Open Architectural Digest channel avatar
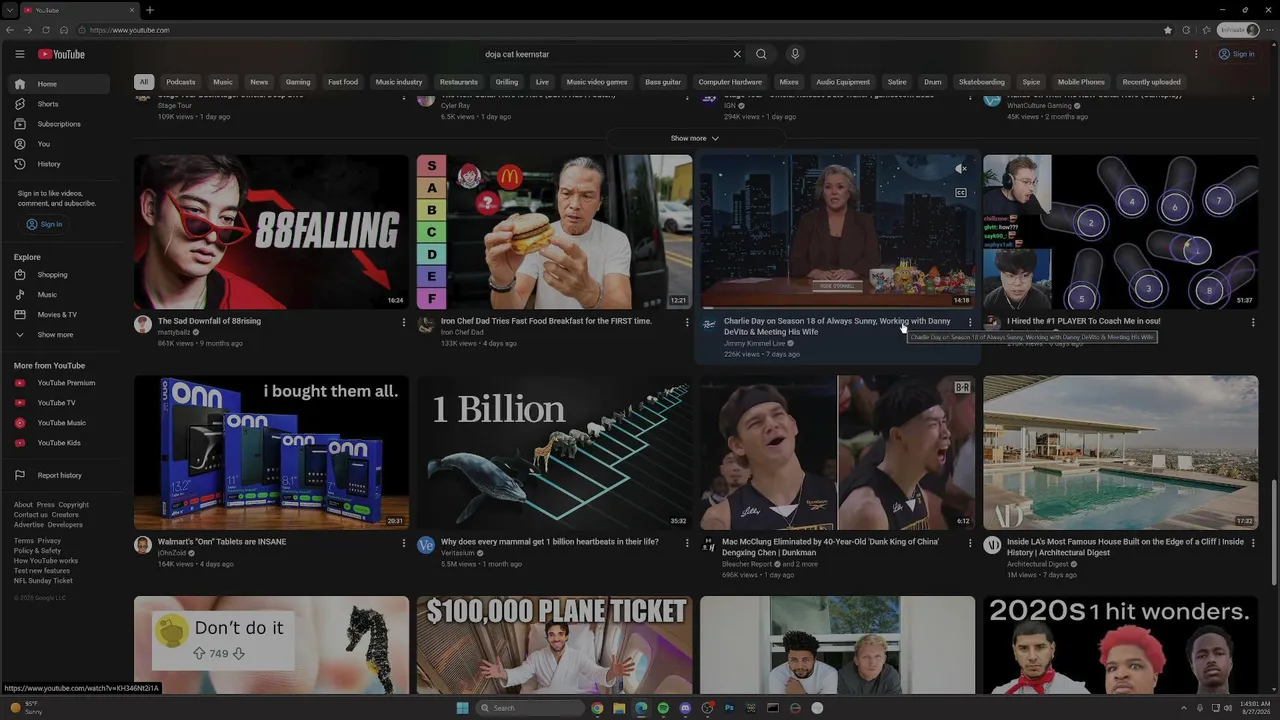This screenshot has width=1280, height=720. pyautogui.click(x=992, y=545)
